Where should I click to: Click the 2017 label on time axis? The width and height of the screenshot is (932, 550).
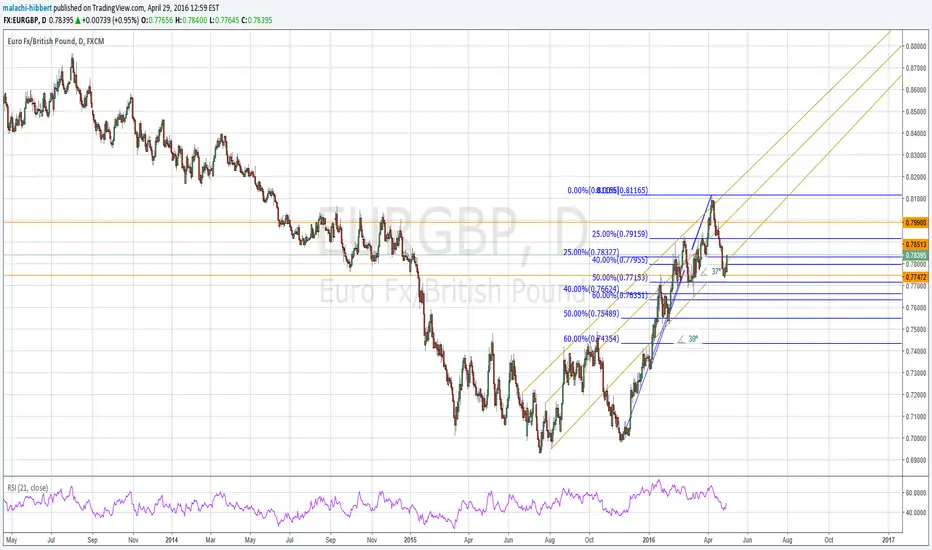pos(889,540)
